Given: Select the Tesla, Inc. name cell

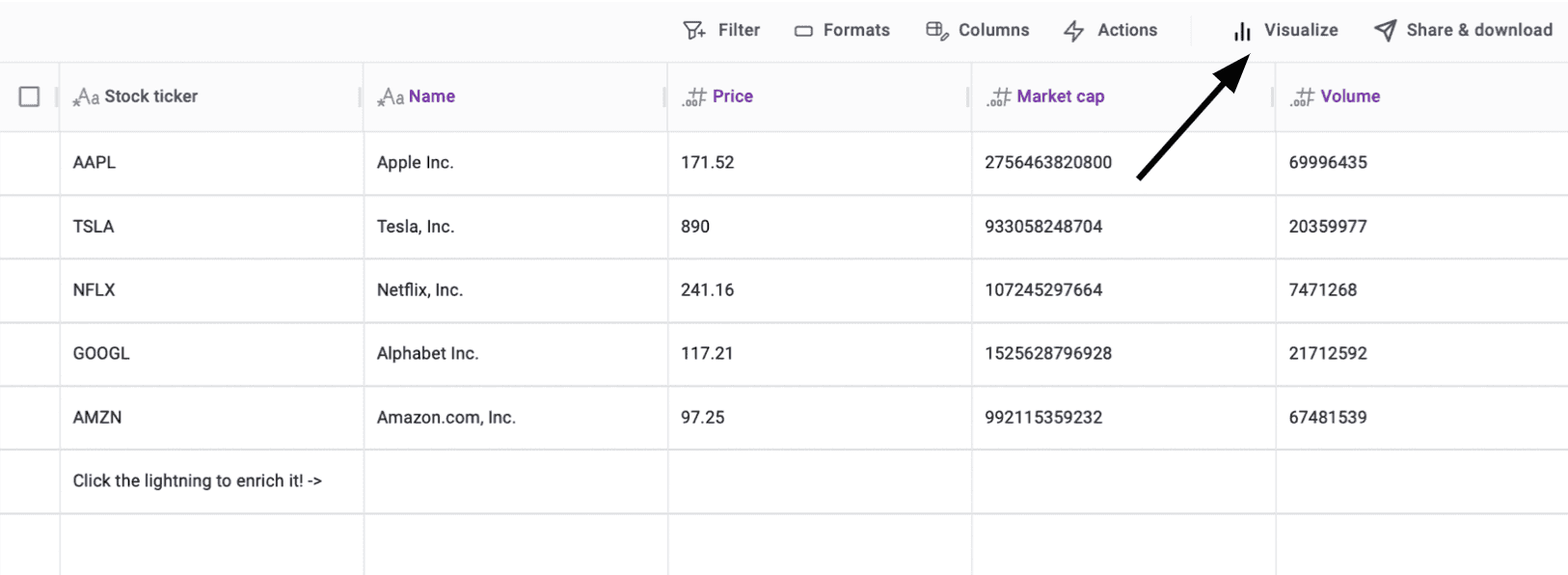Looking at the screenshot, I should (515, 227).
